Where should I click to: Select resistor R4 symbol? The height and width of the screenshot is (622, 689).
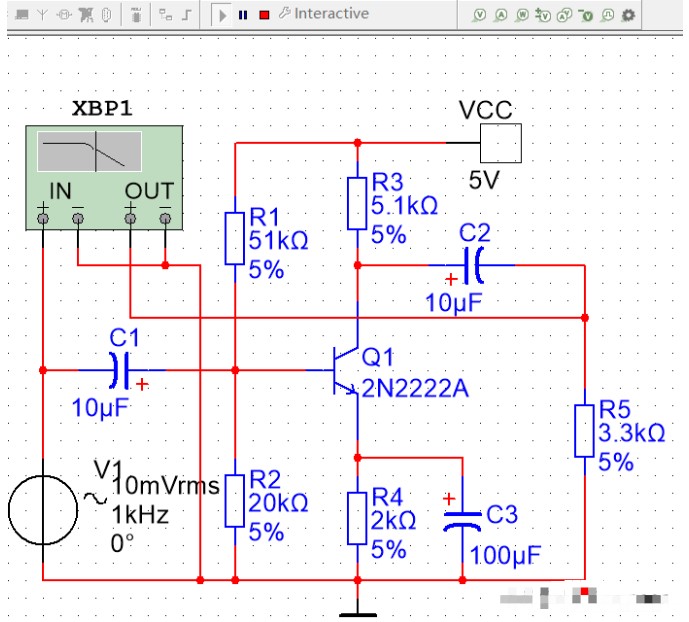(357, 518)
